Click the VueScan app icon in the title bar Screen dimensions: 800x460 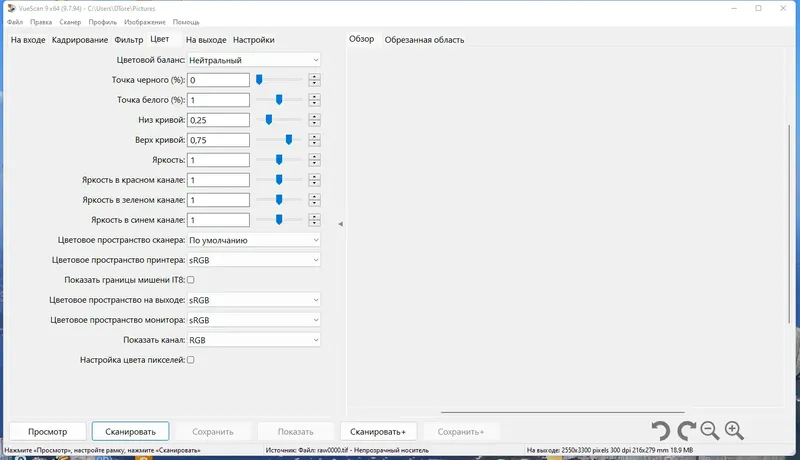pos(11,8)
